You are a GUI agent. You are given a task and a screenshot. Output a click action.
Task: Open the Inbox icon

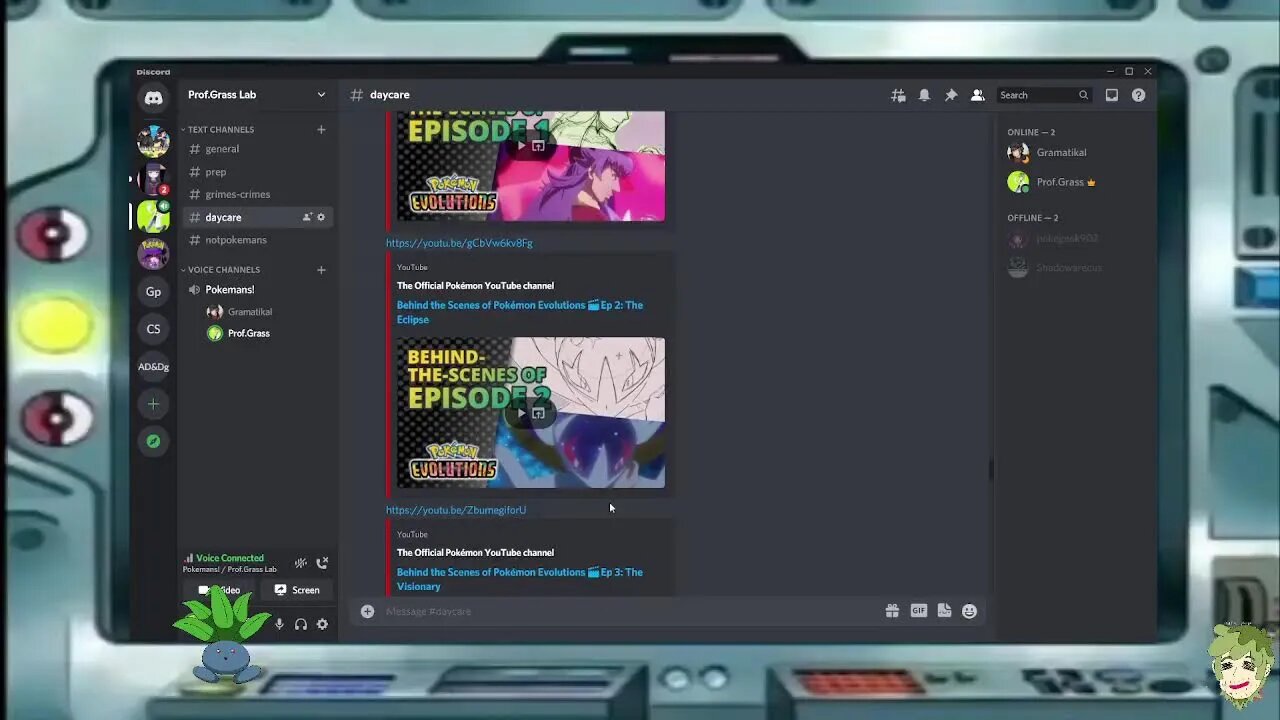pyautogui.click(x=1111, y=95)
